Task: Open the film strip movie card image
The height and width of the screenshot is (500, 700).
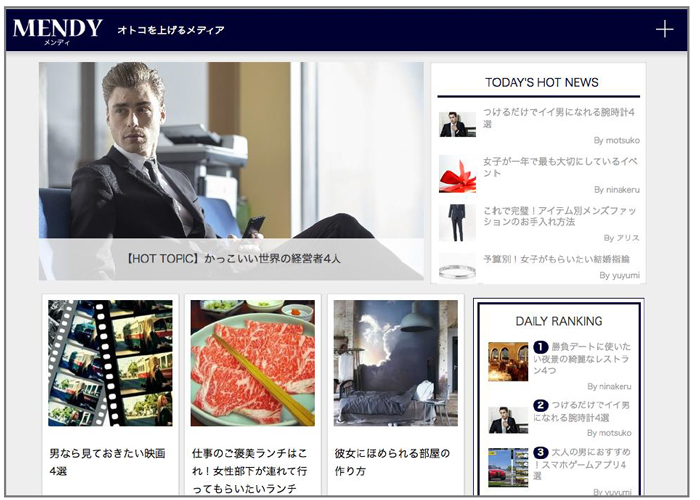Action: tap(110, 363)
